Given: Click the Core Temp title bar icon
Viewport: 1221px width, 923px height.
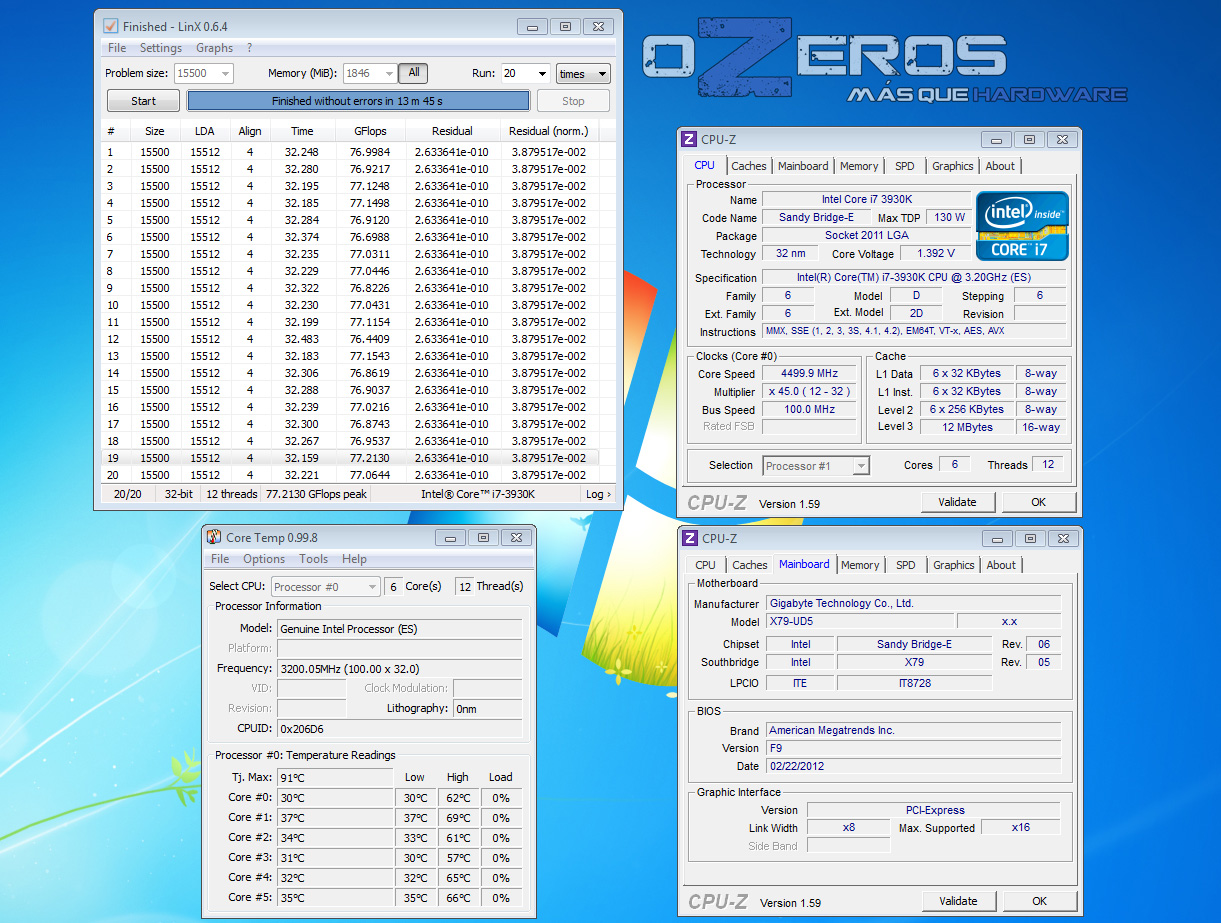Looking at the screenshot, I should tap(214, 537).
